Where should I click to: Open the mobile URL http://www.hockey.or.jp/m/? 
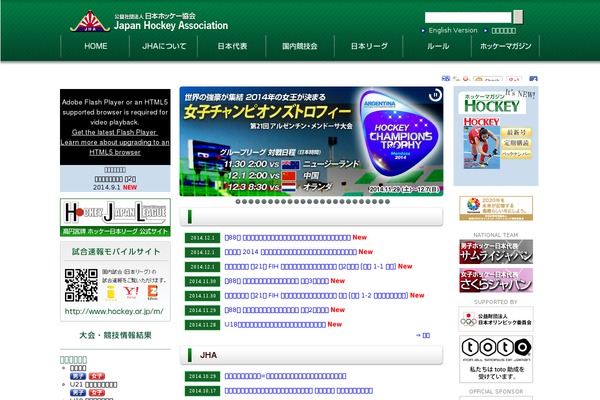114,311
